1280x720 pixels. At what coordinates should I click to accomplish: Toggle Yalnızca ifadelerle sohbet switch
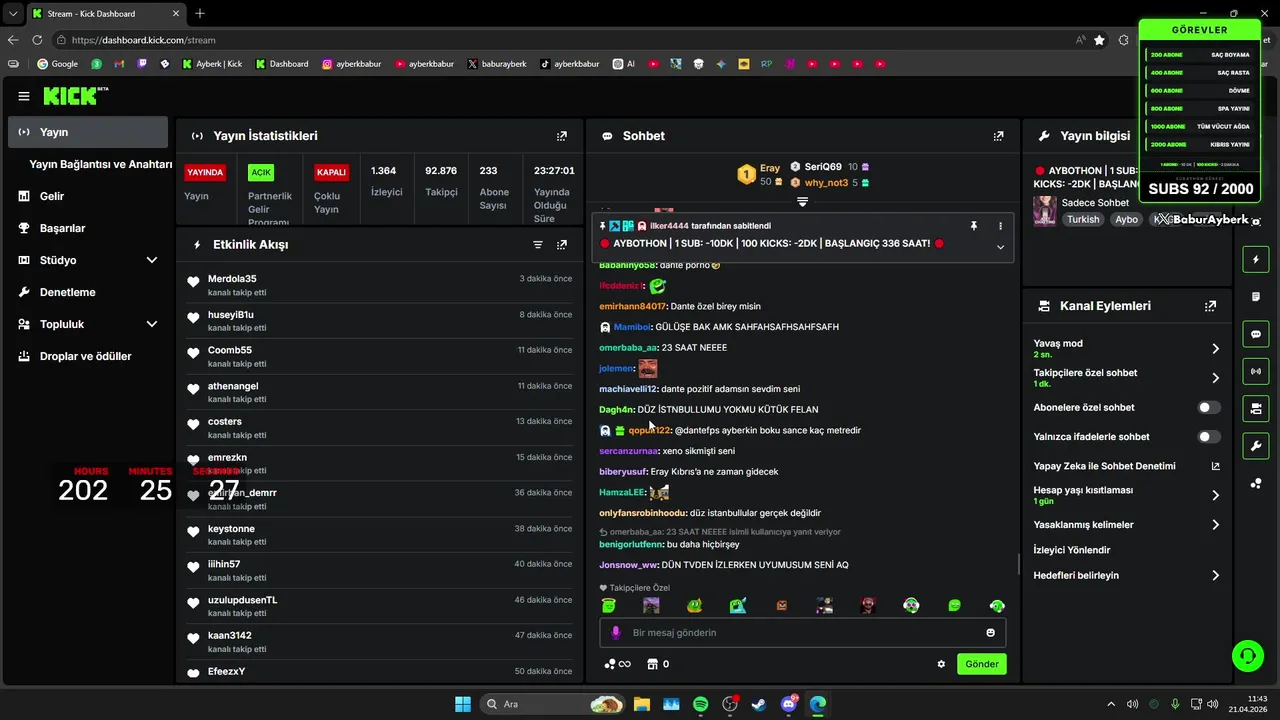(x=1209, y=437)
